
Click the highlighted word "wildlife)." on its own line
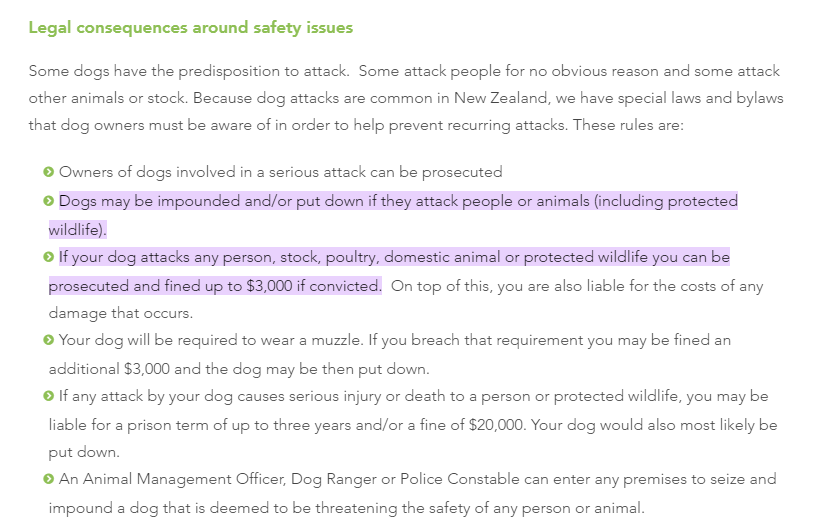coord(77,230)
